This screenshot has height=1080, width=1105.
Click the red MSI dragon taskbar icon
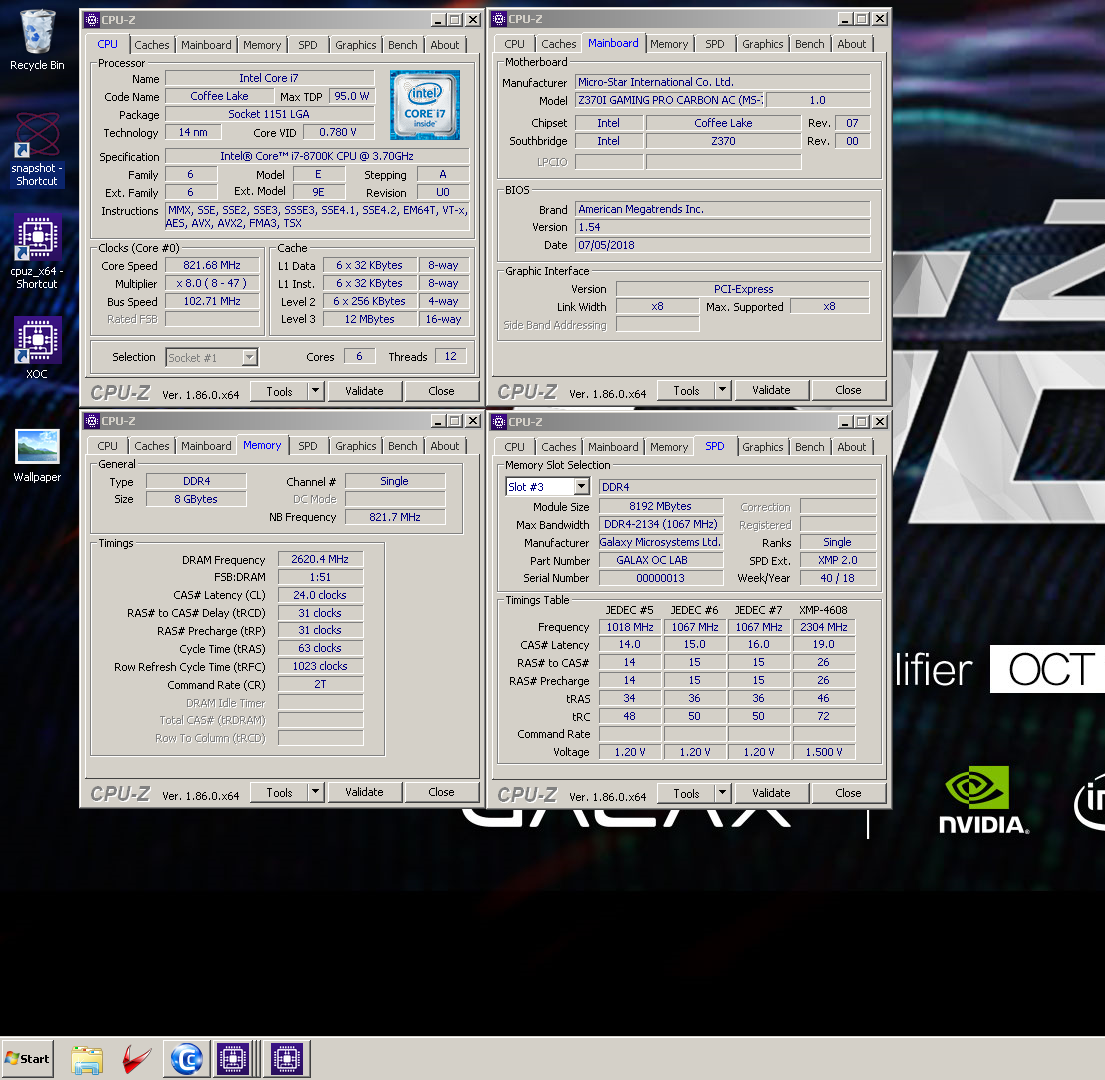[136, 1059]
